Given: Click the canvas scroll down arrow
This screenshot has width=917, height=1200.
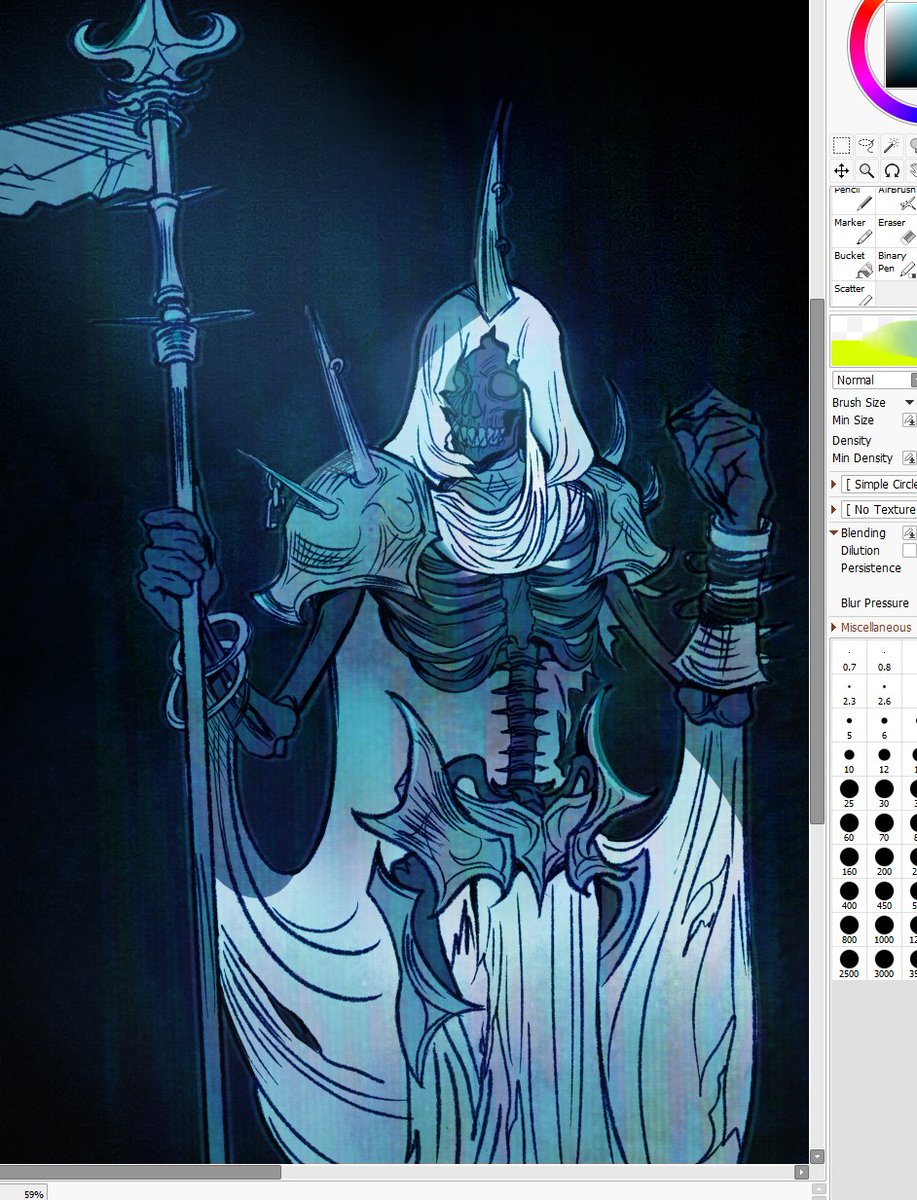Looking at the screenshot, I should click(x=817, y=1156).
